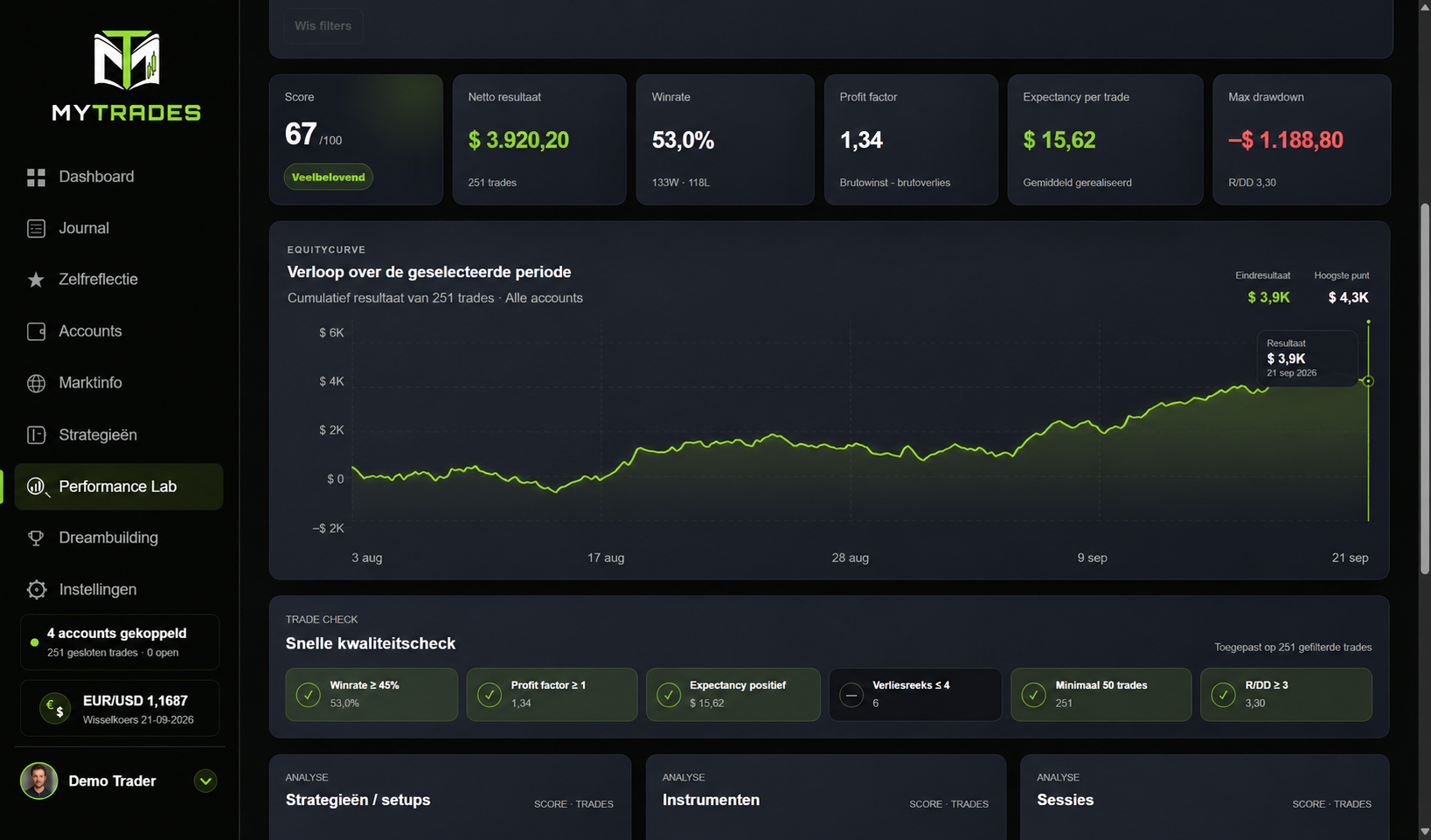Click the Journal notebook icon
This screenshot has width=1431, height=840.
(x=36, y=228)
